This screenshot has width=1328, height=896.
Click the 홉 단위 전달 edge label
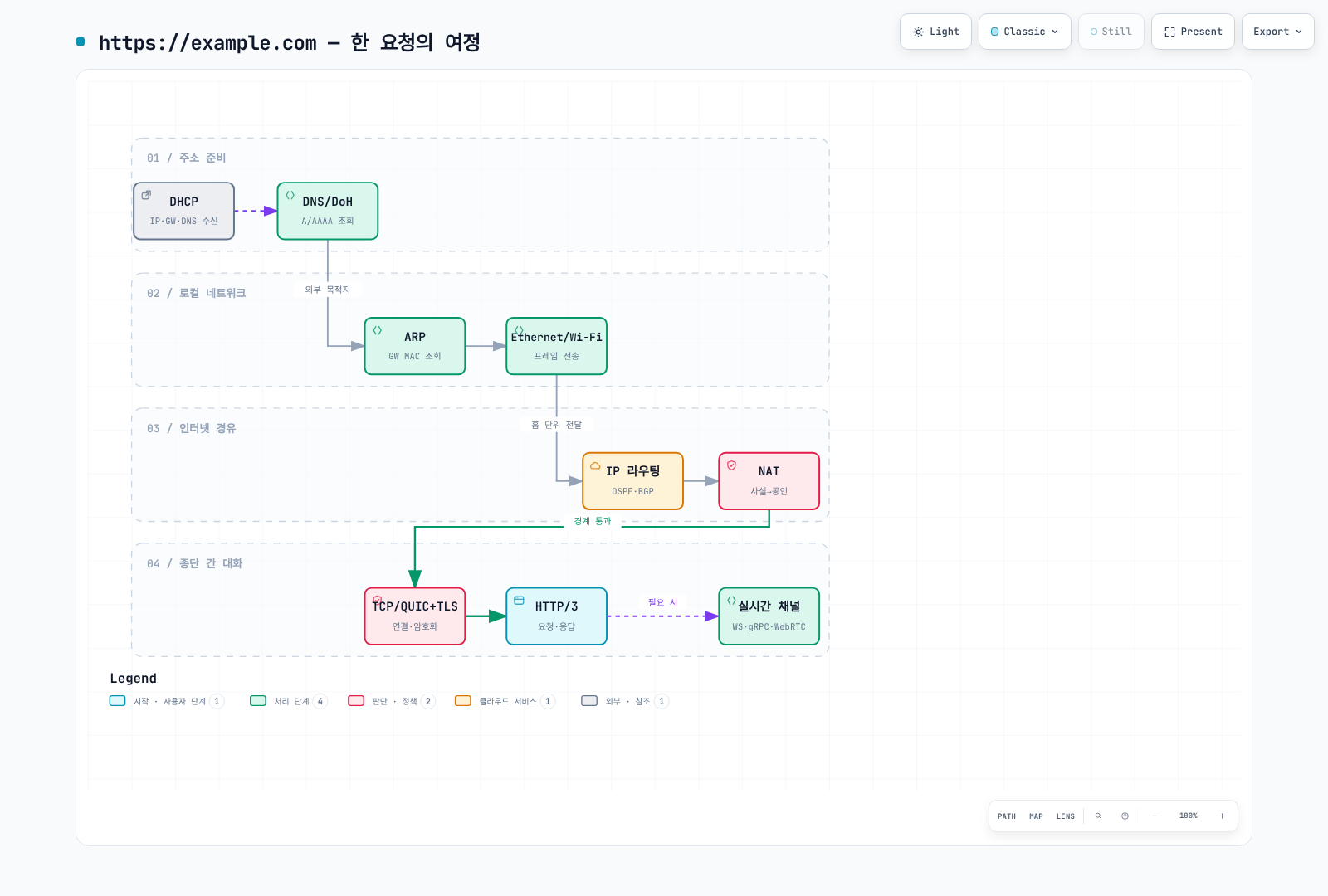pos(557,425)
